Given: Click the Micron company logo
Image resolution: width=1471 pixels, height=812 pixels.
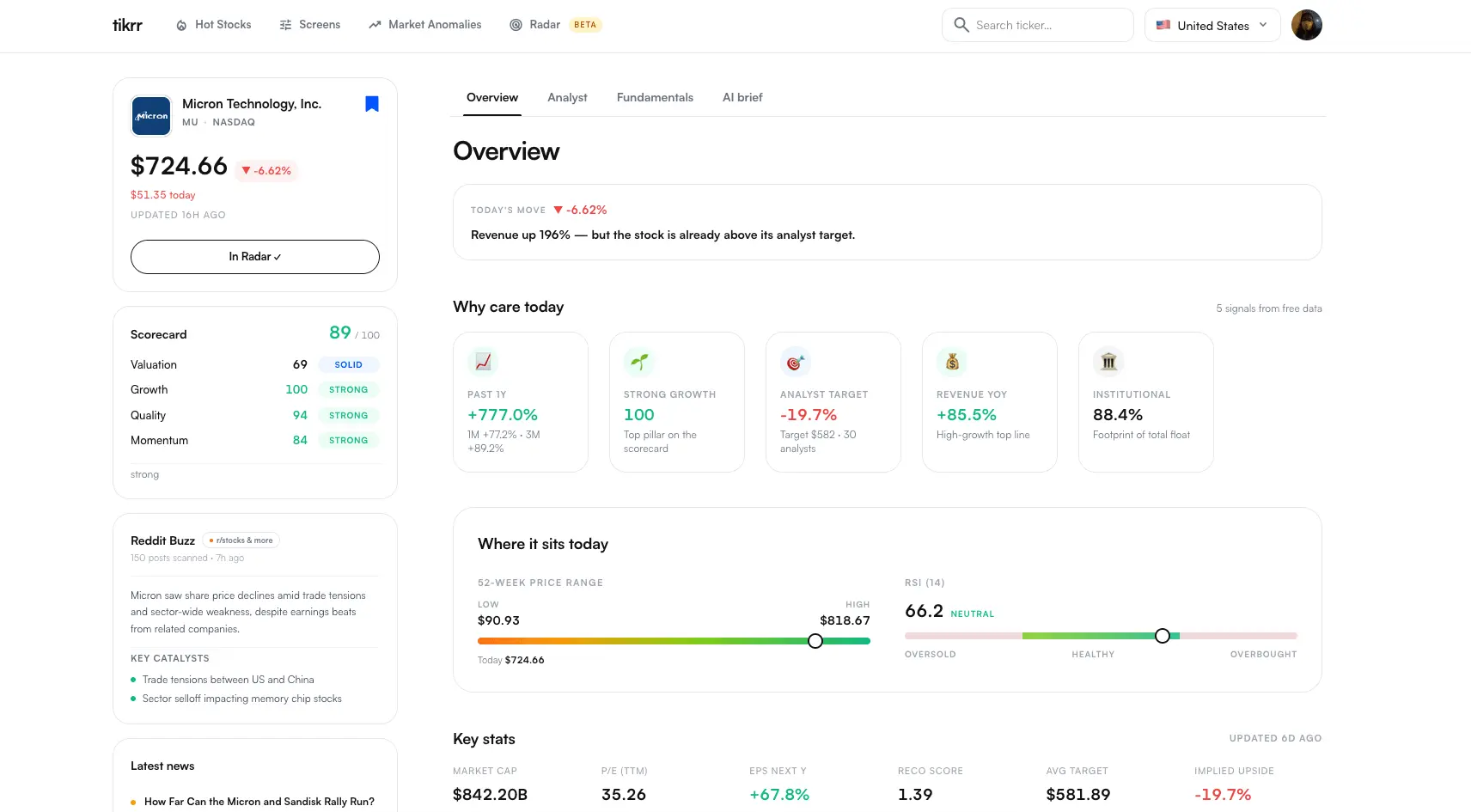Looking at the screenshot, I should 151,116.
